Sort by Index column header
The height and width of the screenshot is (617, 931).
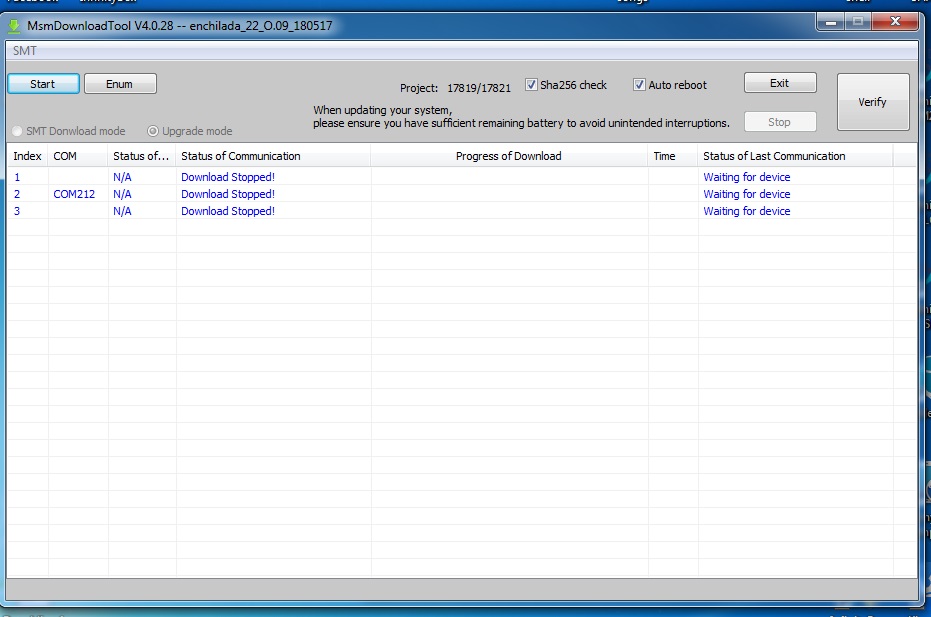point(27,156)
